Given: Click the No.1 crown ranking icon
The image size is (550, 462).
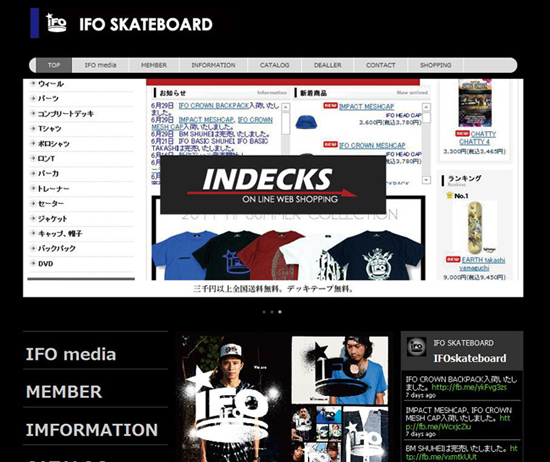Looking at the screenshot, I should (x=449, y=195).
